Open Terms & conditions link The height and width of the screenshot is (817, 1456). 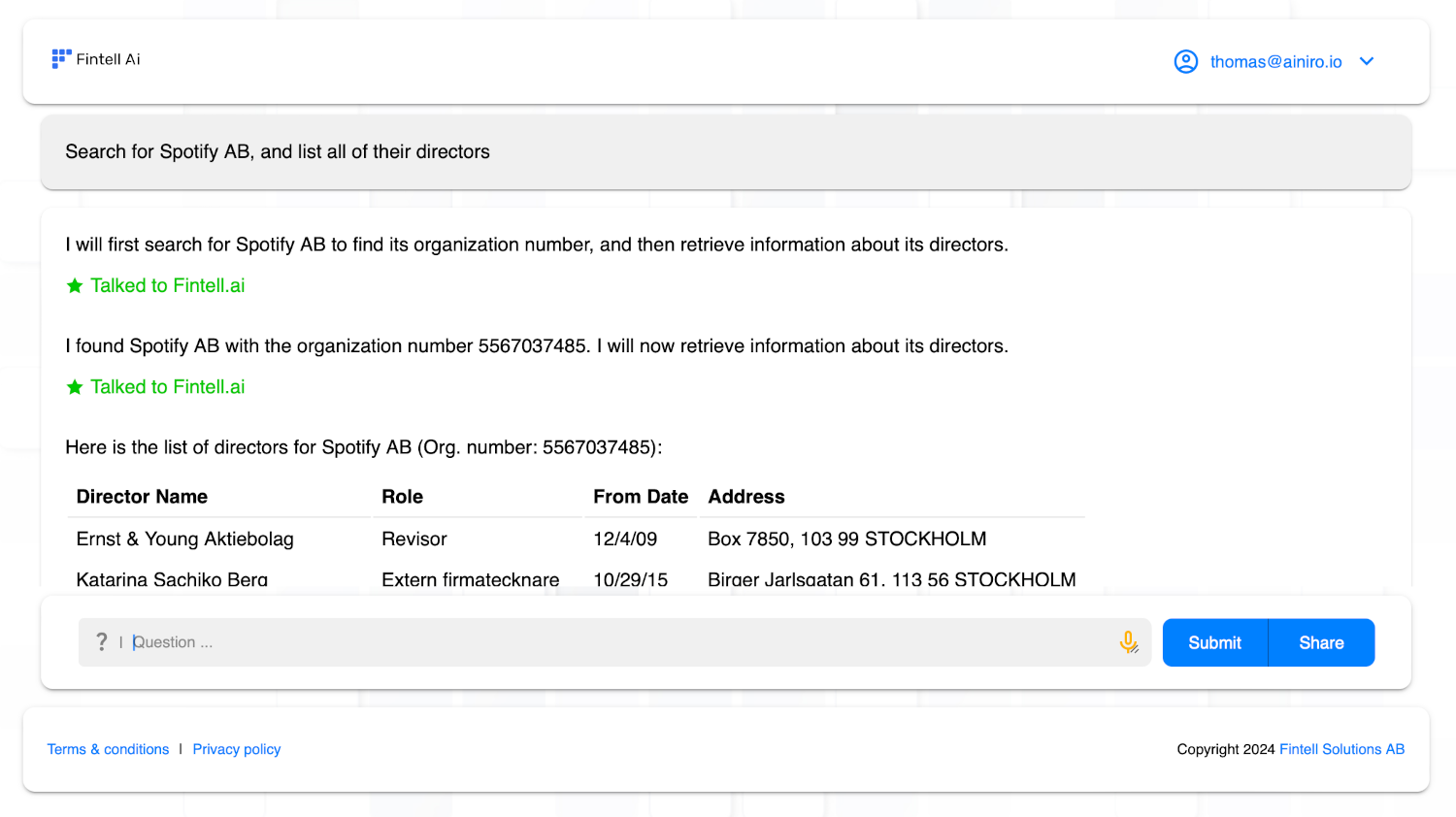[x=108, y=749]
